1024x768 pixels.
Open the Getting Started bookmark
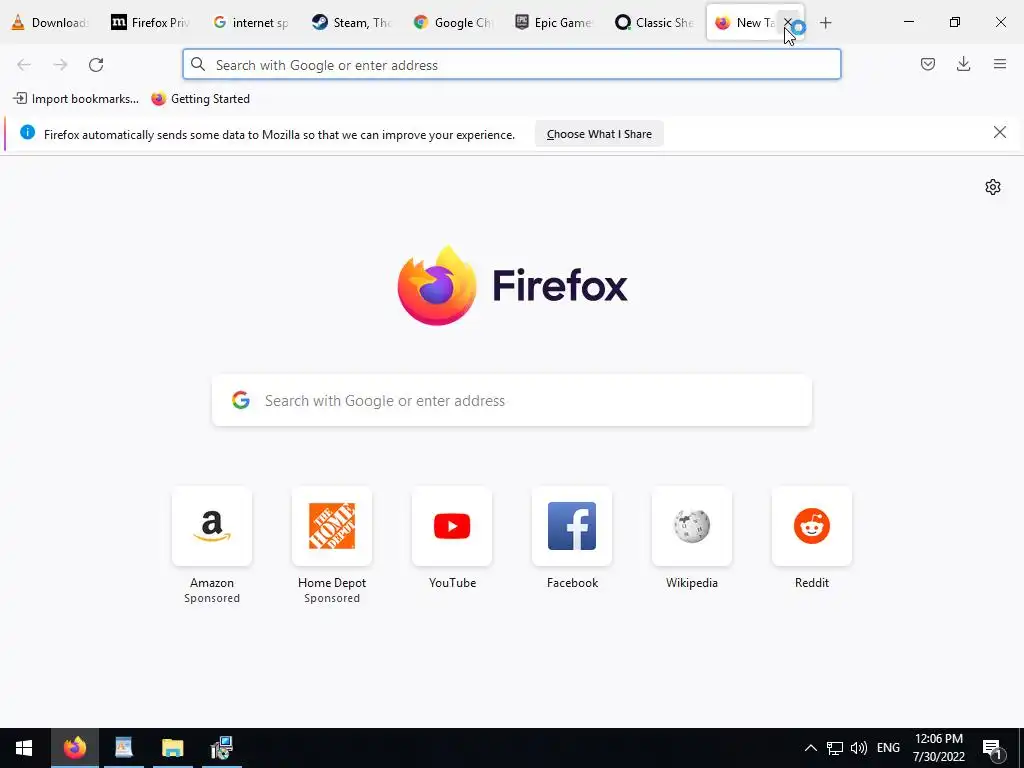click(200, 99)
